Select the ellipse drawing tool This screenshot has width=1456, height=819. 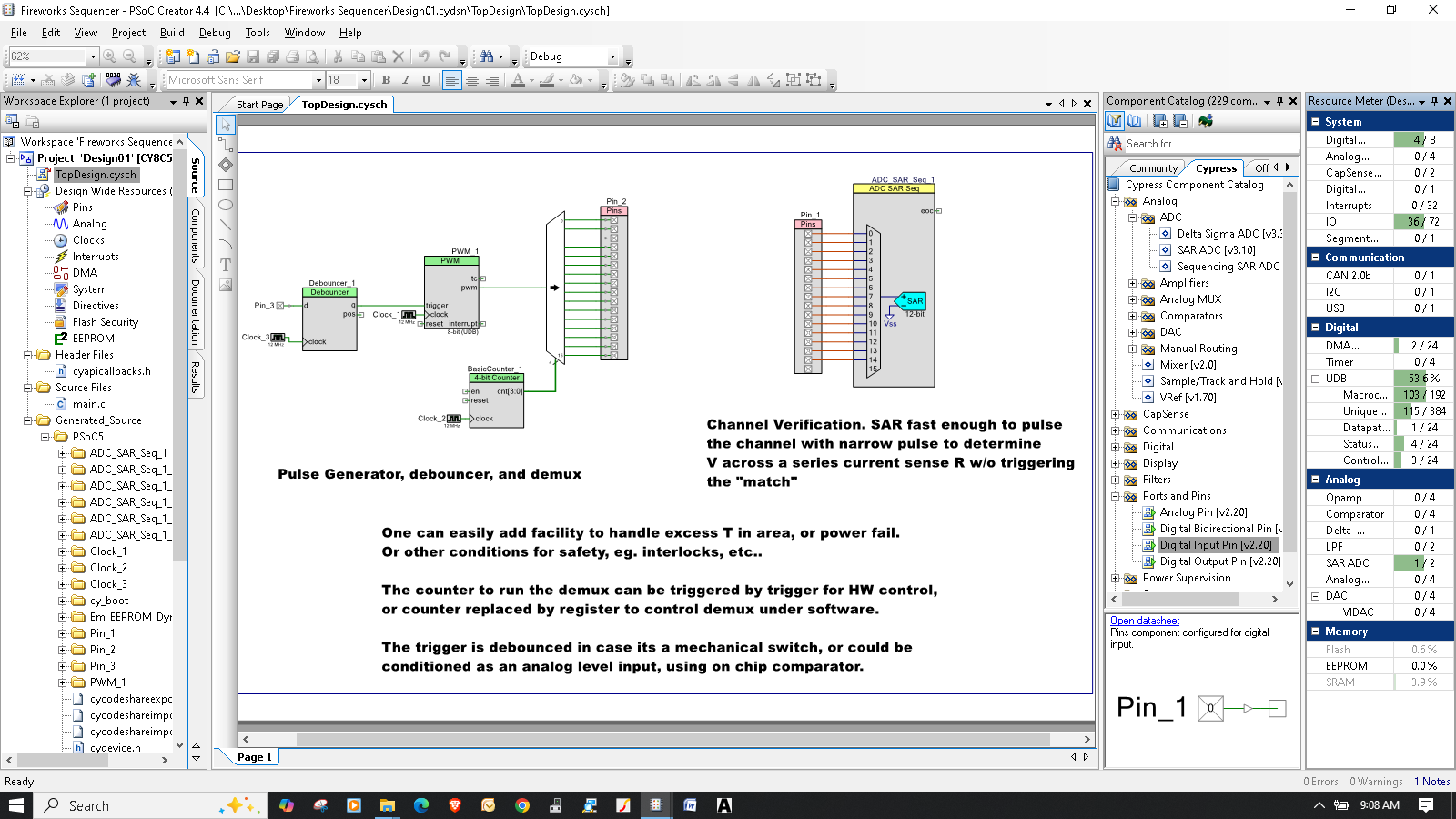pos(226,205)
